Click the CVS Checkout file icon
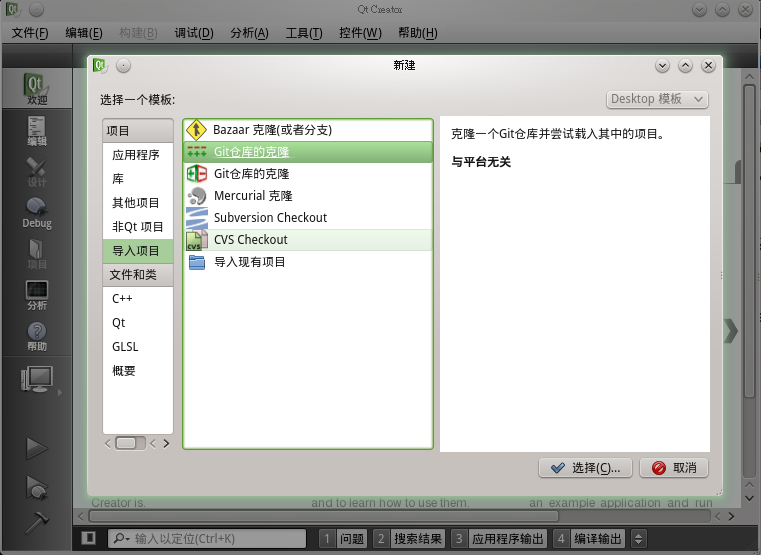The image size is (761, 555). pyautogui.click(x=197, y=240)
